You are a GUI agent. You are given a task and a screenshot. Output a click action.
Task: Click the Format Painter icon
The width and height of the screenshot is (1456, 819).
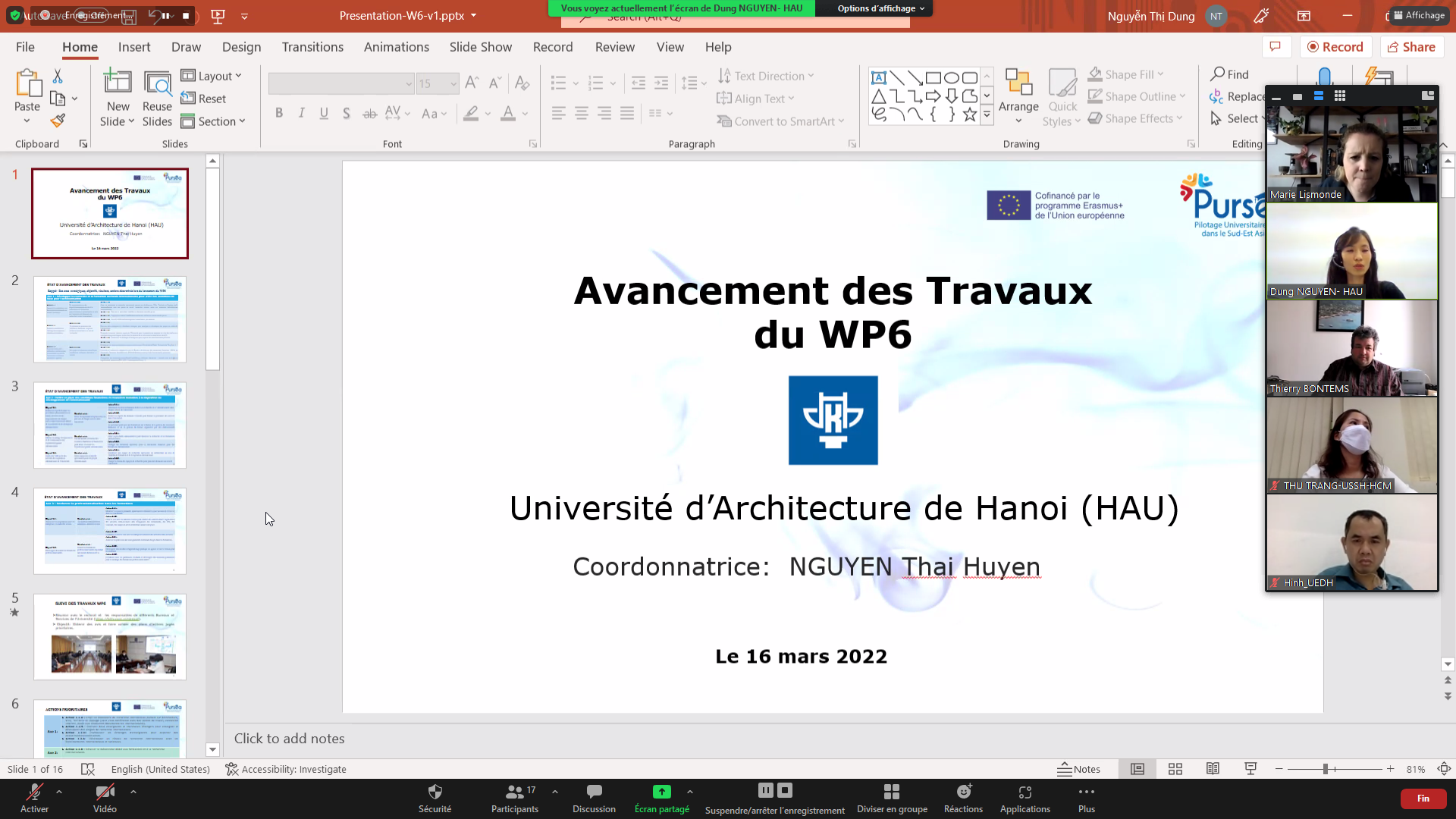[x=58, y=121]
